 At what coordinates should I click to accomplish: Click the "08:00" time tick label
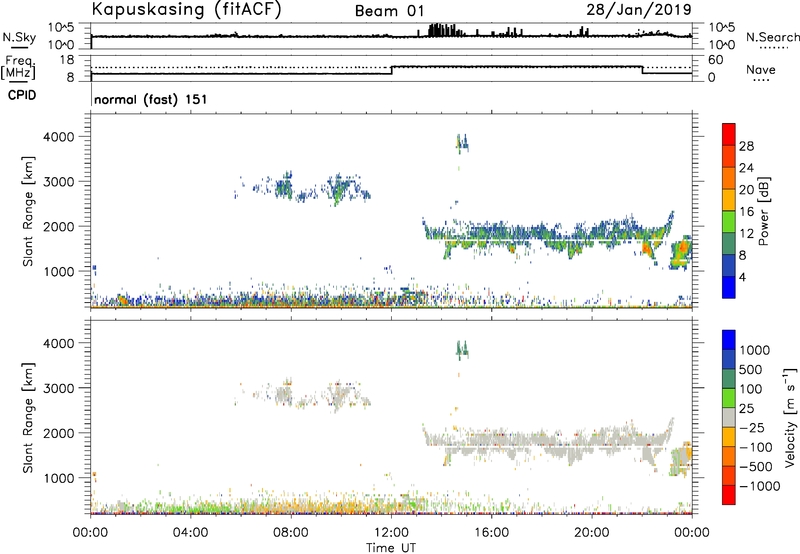pos(290,533)
